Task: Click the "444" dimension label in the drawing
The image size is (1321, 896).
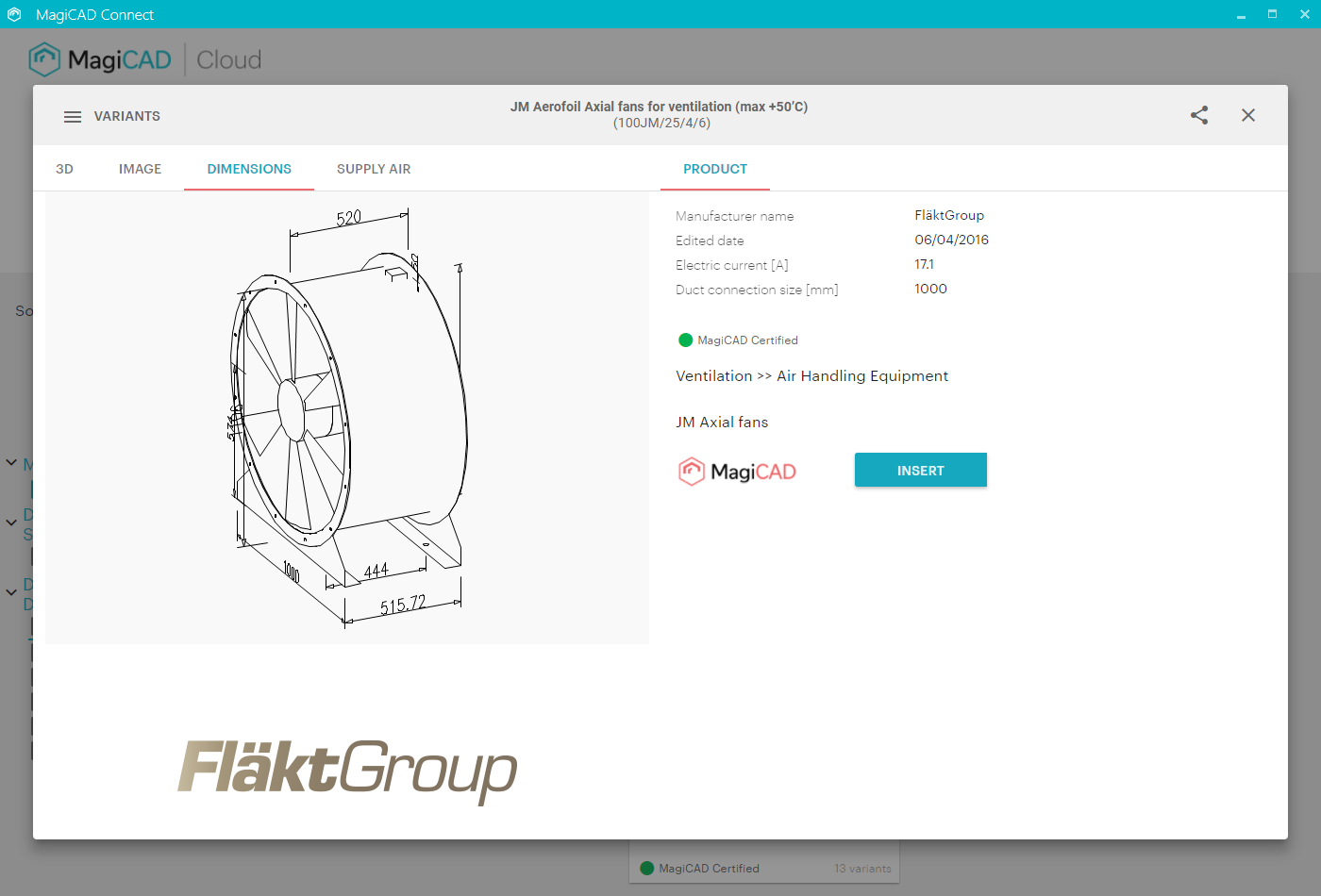Action: (x=376, y=571)
